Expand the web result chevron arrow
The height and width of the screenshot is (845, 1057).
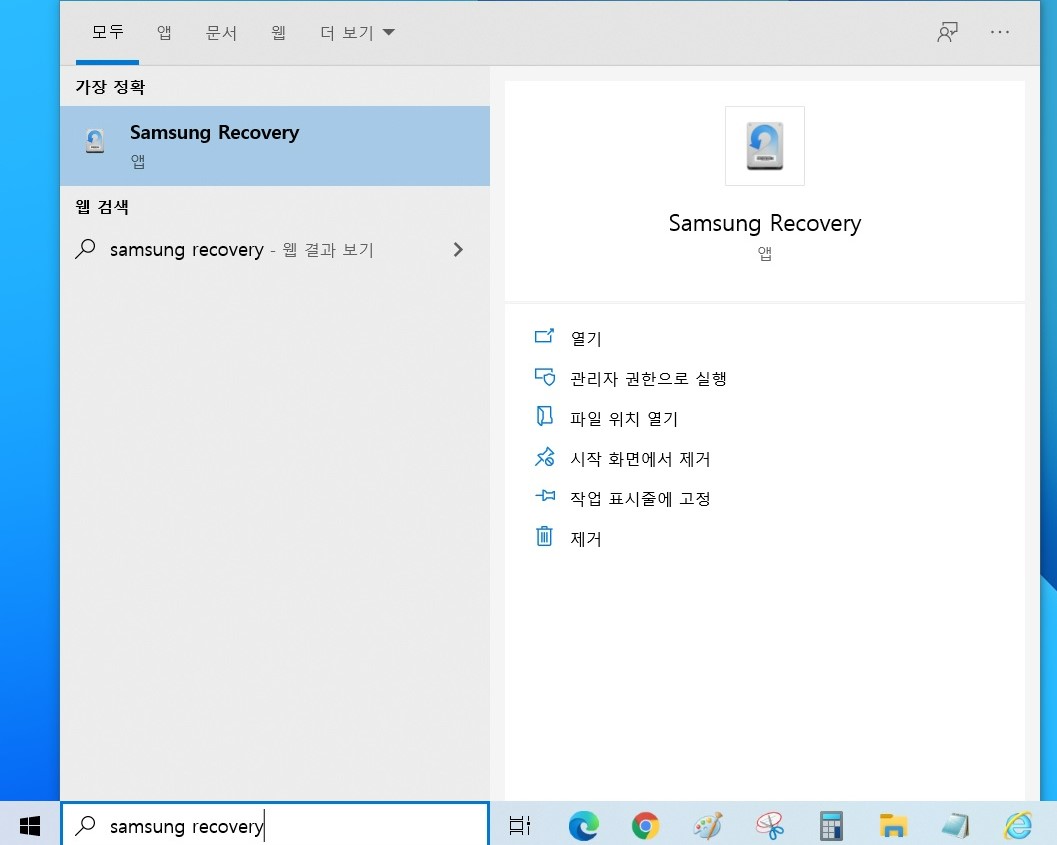458,249
